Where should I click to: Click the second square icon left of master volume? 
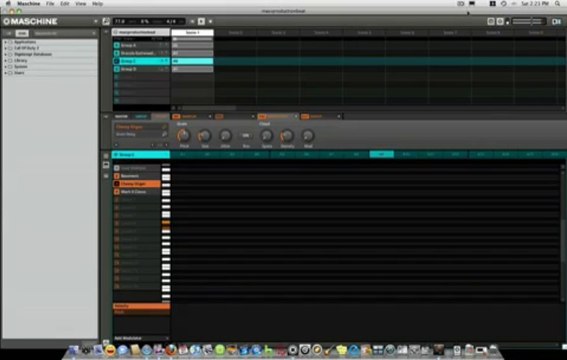click(x=500, y=22)
